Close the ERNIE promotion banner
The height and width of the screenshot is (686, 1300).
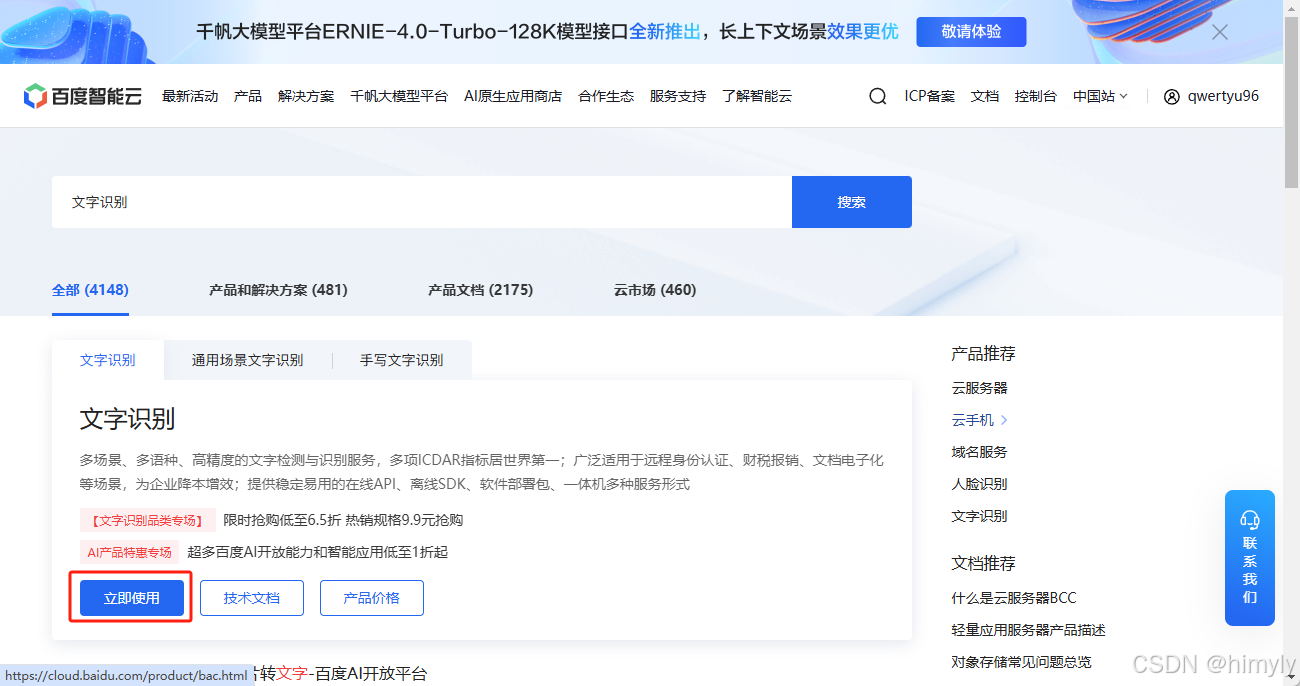(1220, 32)
